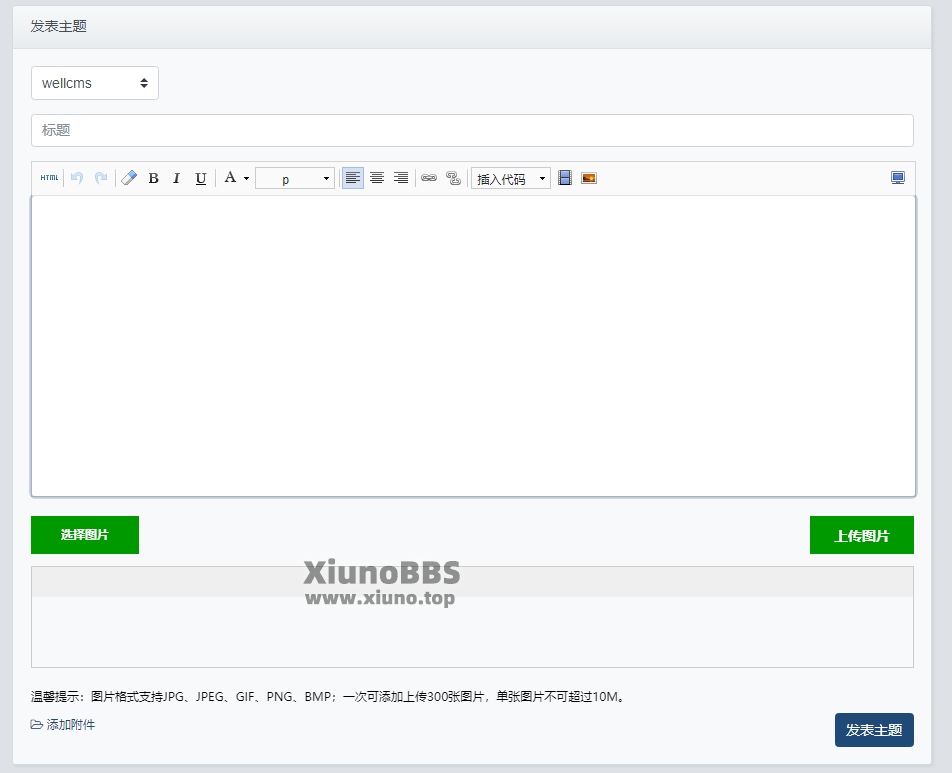Insert a video with the film icon
The image size is (952, 773).
[x=565, y=178]
